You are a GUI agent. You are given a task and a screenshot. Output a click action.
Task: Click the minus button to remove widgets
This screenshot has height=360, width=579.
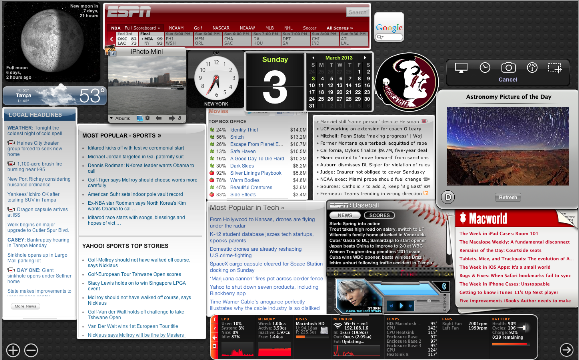31,349
